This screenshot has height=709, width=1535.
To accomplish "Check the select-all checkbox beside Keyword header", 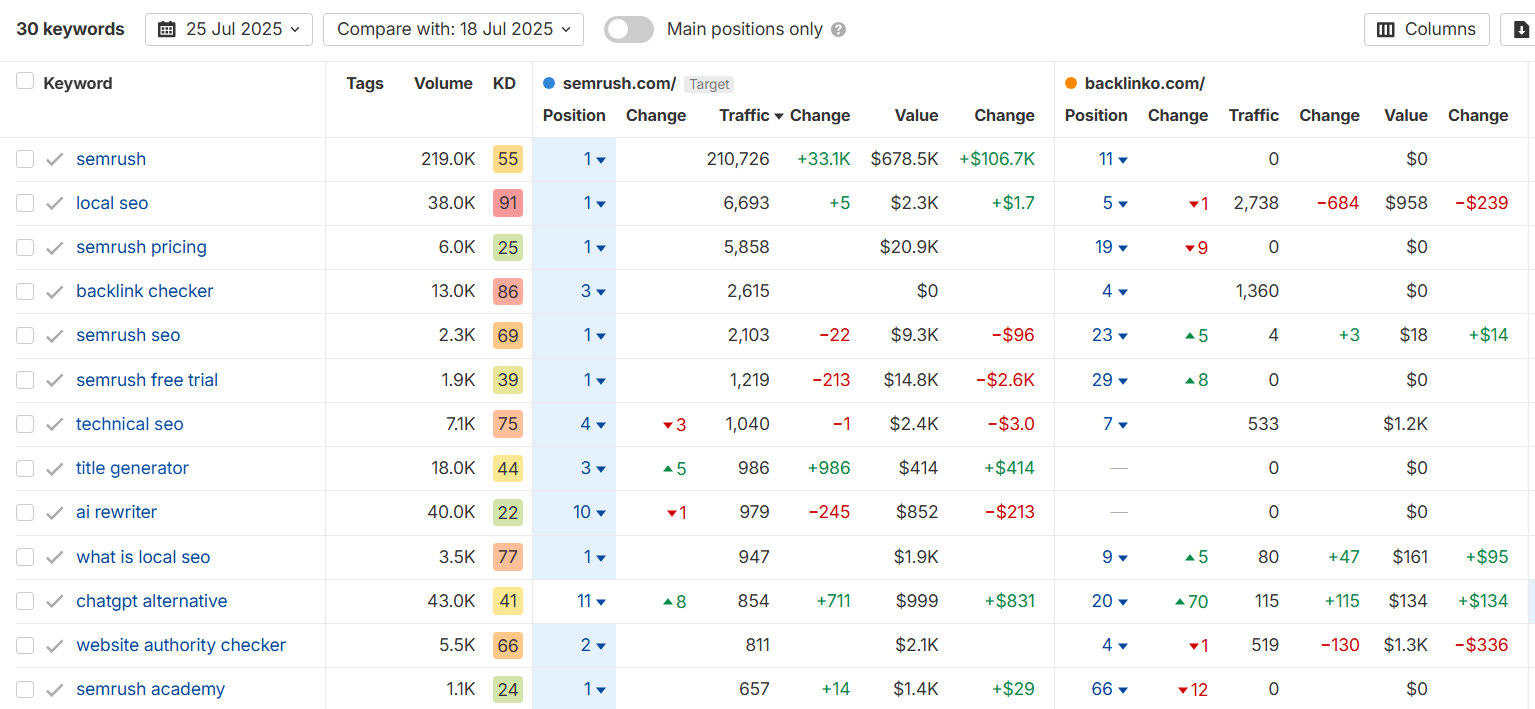I will (25, 82).
